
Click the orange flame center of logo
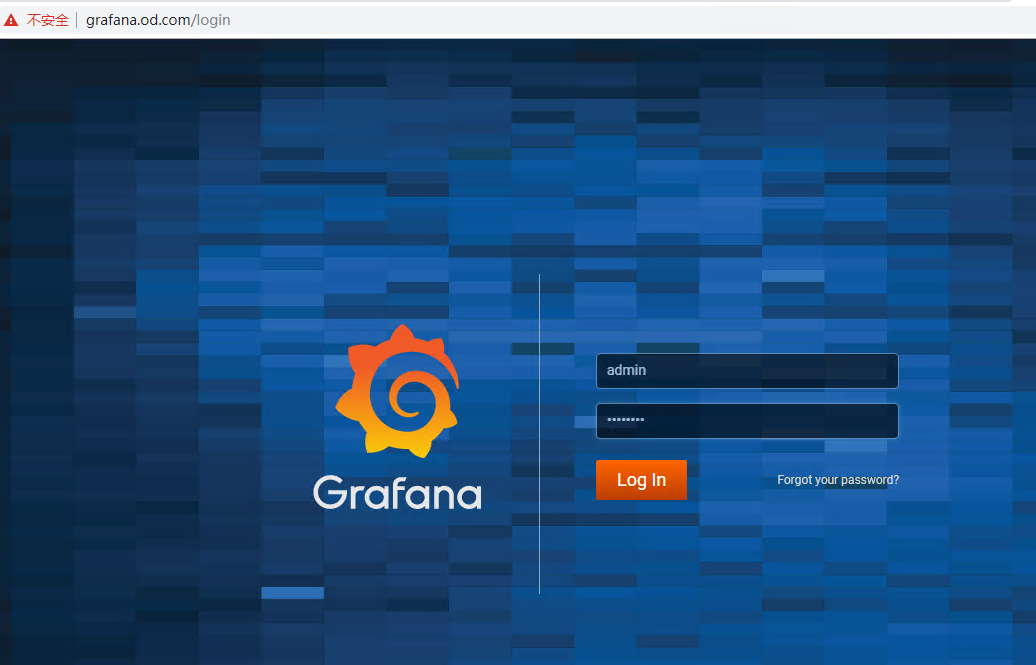click(405, 398)
